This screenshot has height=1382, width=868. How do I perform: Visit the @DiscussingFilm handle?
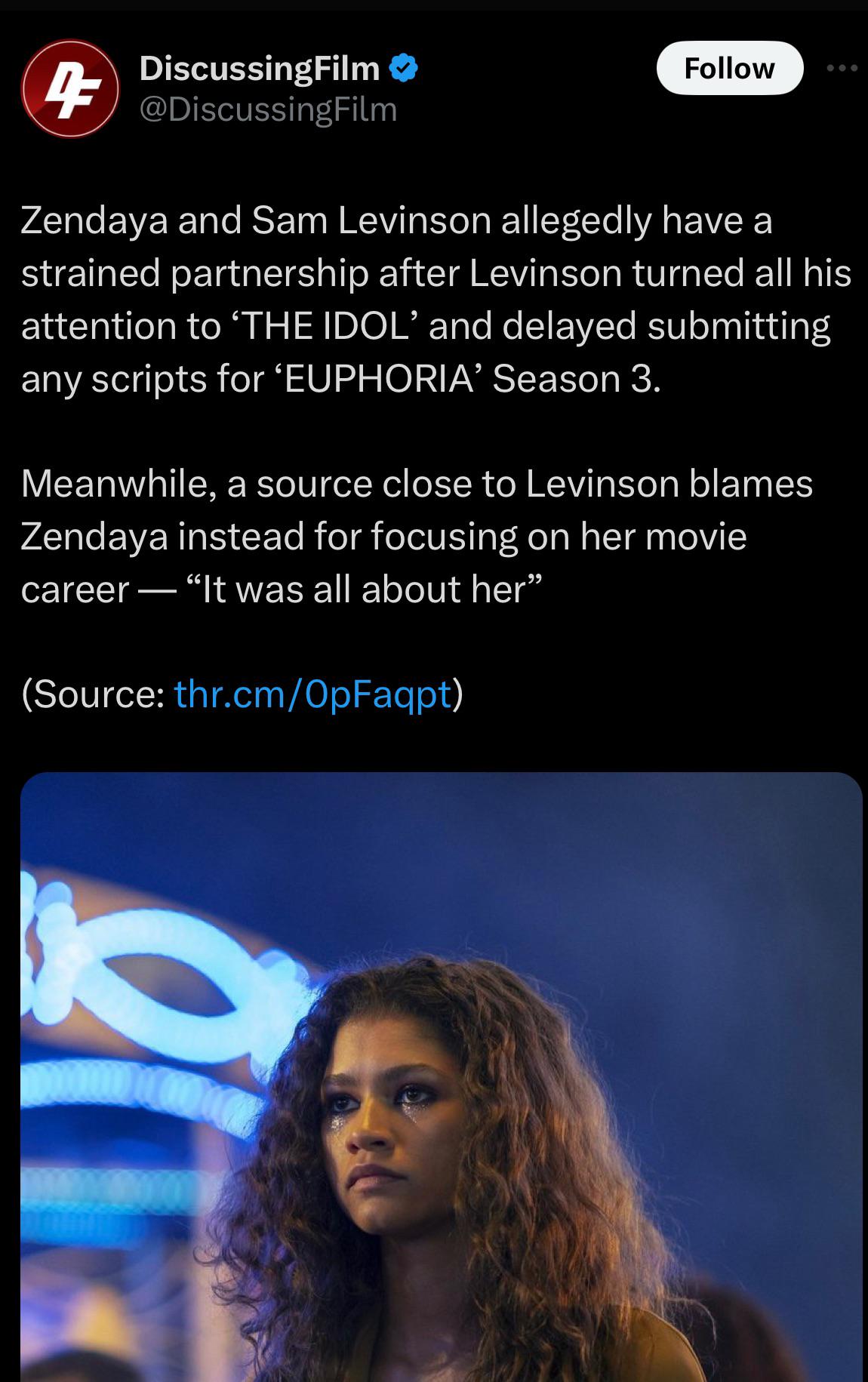(x=268, y=109)
